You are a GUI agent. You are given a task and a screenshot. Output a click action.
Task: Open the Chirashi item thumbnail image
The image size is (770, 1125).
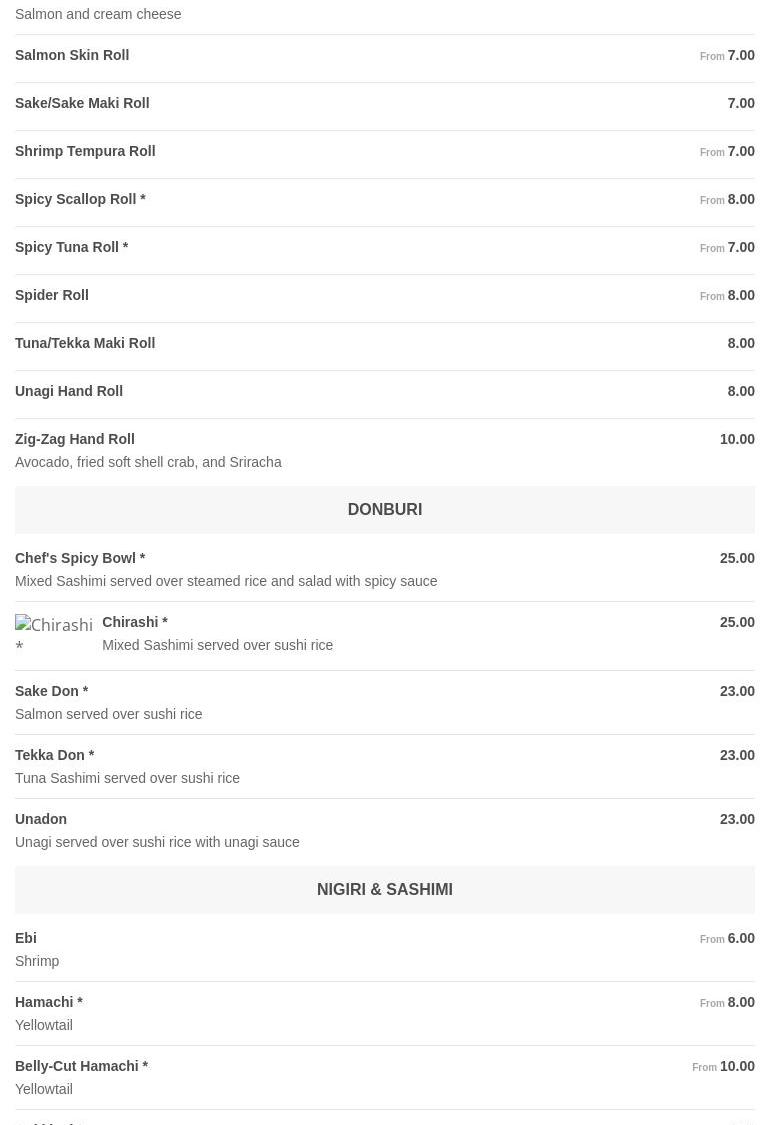click(x=54, y=634)
